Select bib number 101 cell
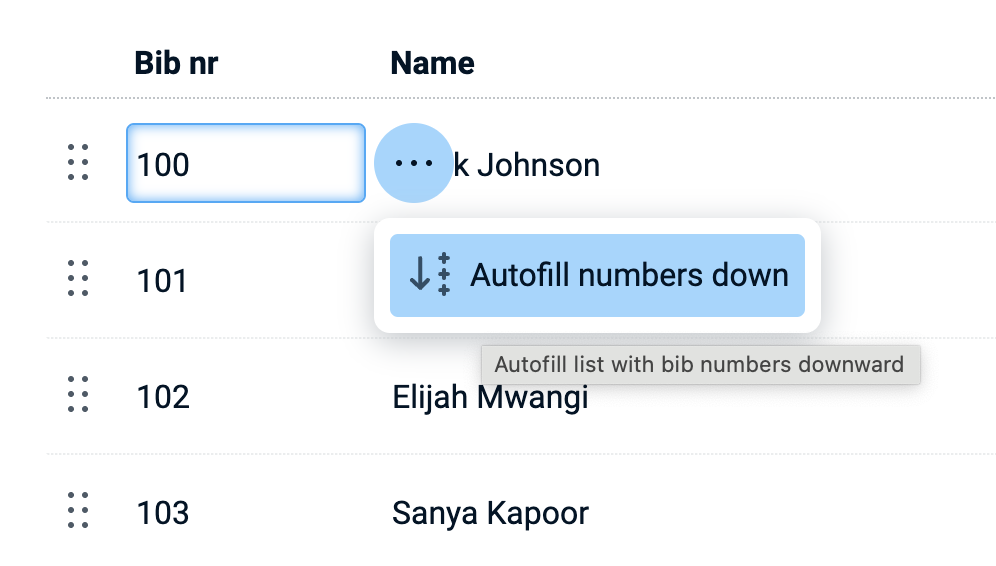This screenshot has width=996, height=566. tap(163, 280)
